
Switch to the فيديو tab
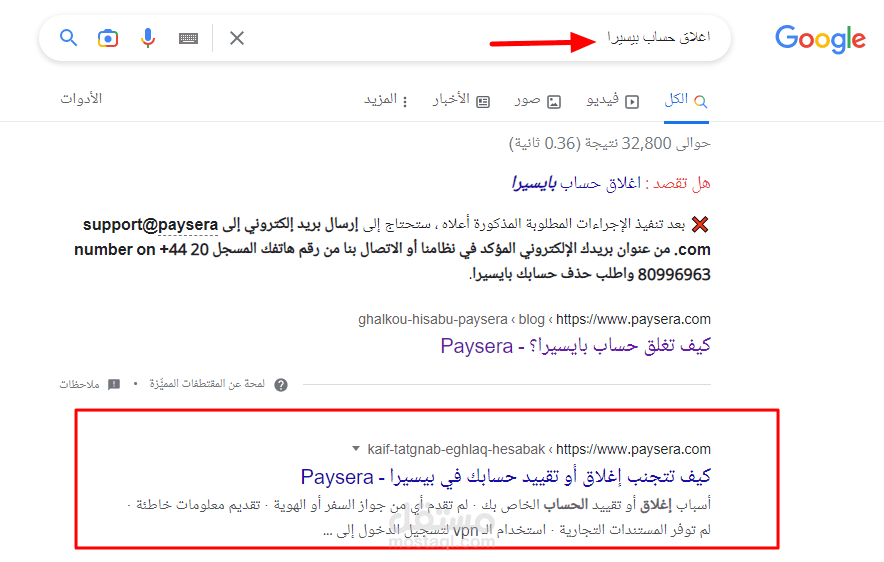click(x=612, y=100)
